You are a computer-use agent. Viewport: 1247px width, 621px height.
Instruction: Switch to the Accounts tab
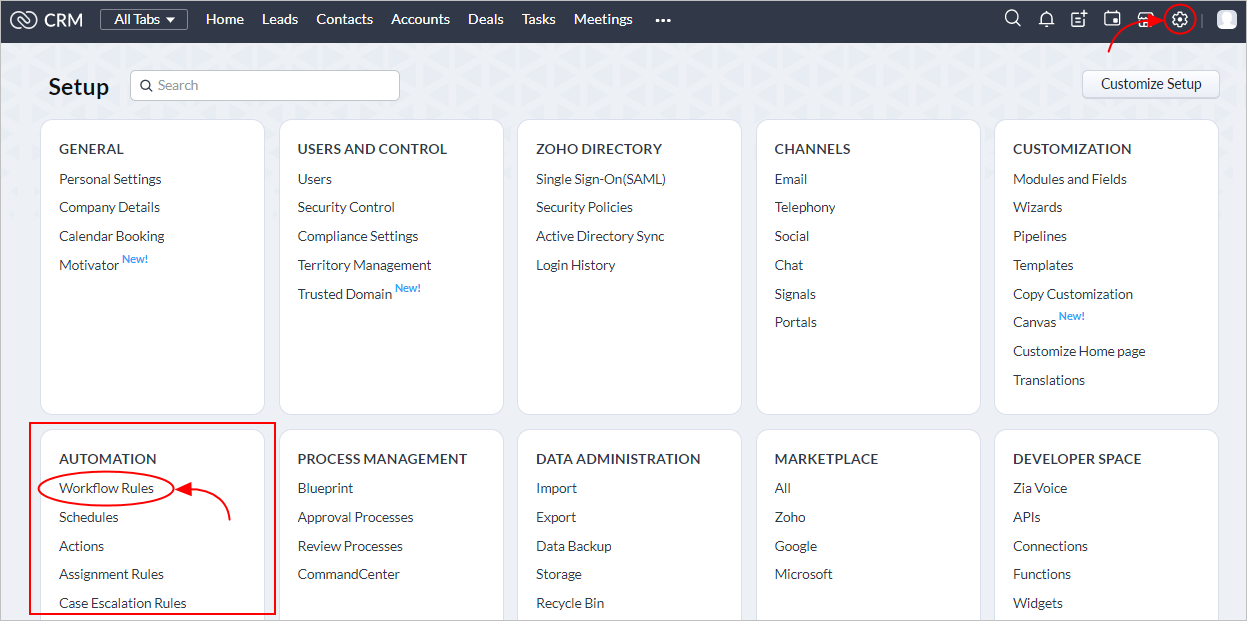tap(420, 19)
